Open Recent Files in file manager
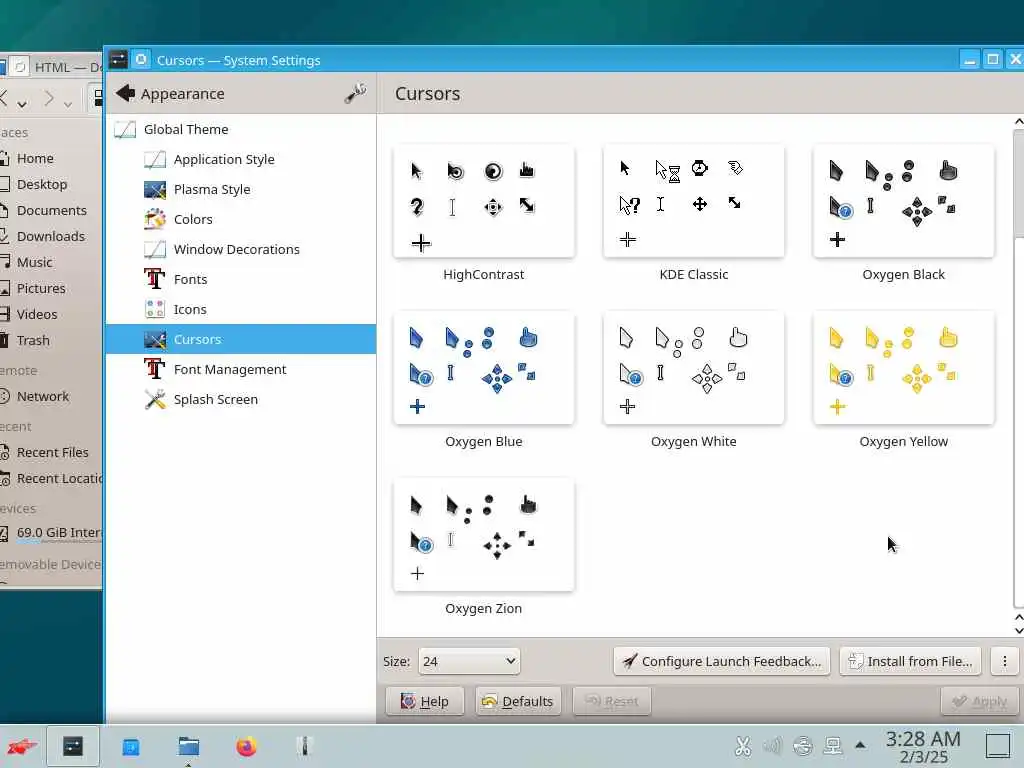This screenshot has width=1024, height=768. point(52,453)
